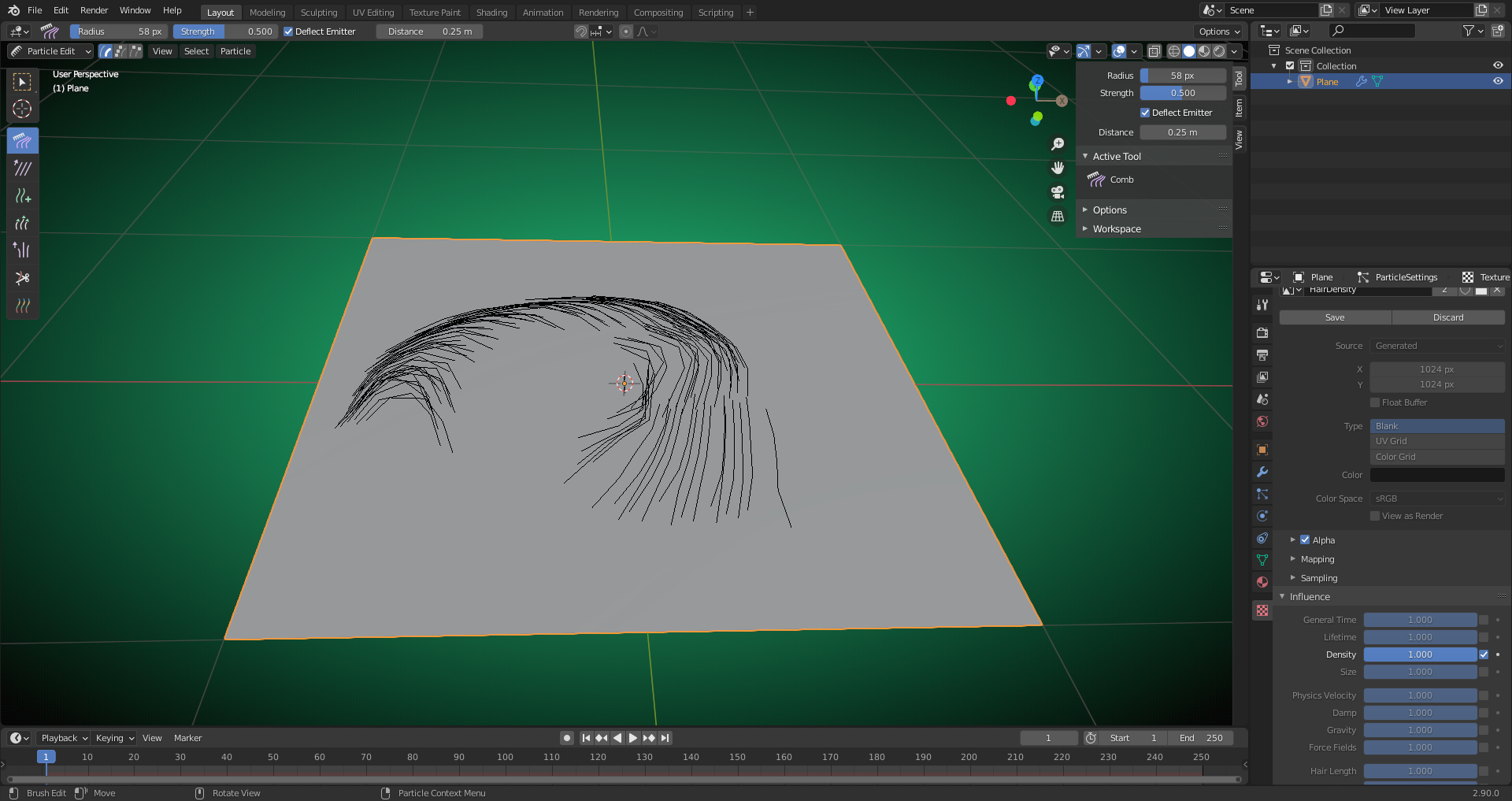Expand the Mapping section
Viewport: 1512px width, 801px height.
pyautogui.click(x=1317, y=559)
